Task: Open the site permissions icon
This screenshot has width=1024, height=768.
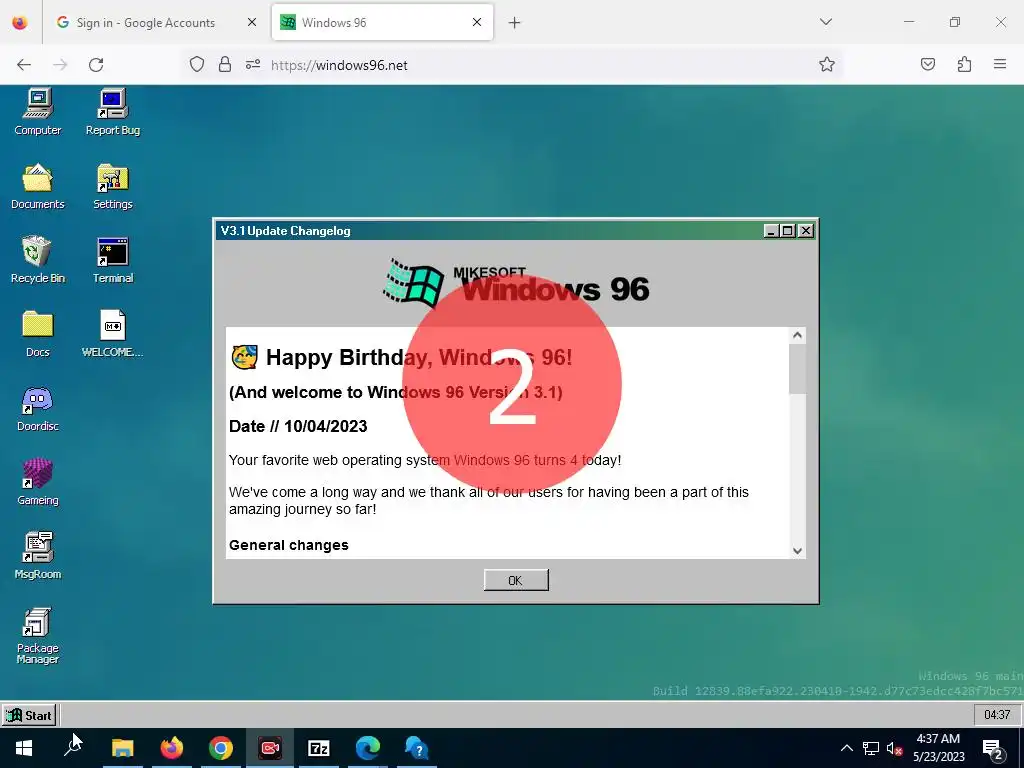Action: click(x=253, y=65)
